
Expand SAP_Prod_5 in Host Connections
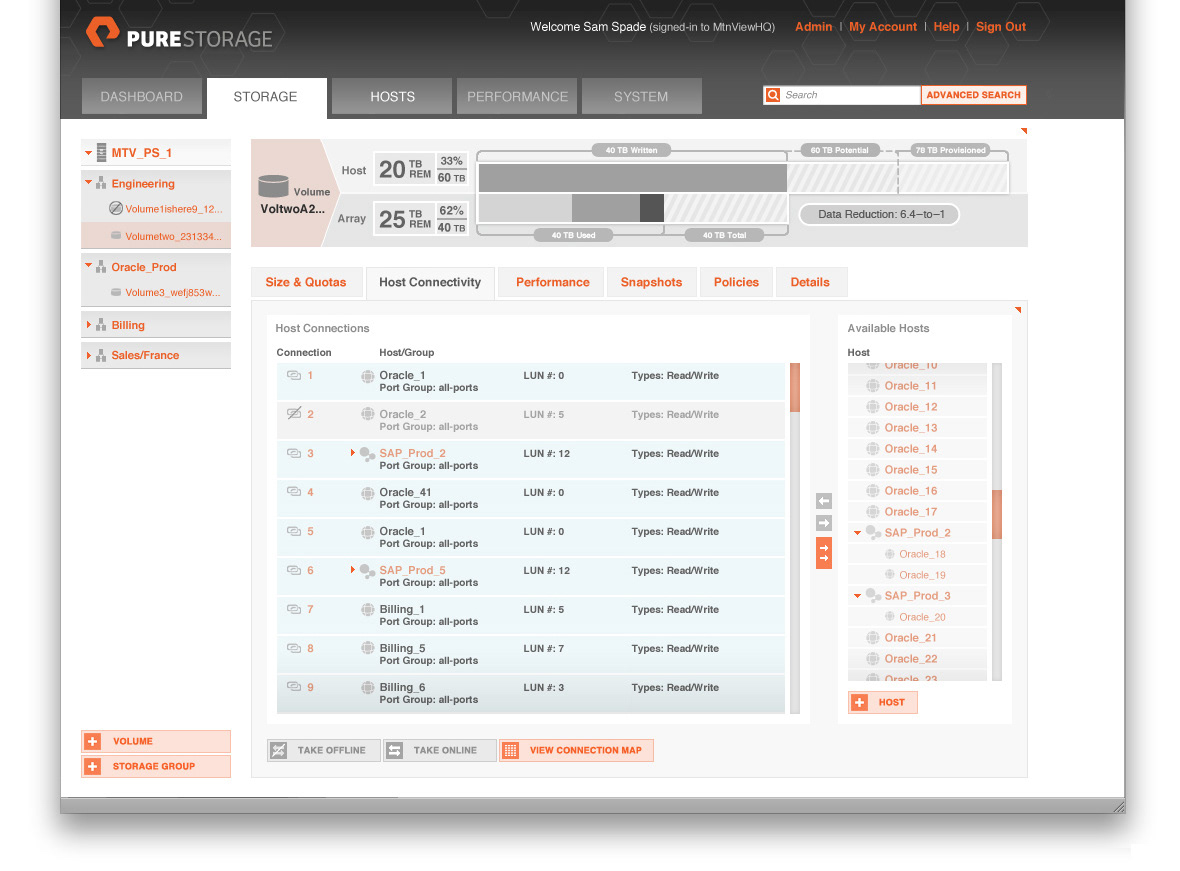352,569
